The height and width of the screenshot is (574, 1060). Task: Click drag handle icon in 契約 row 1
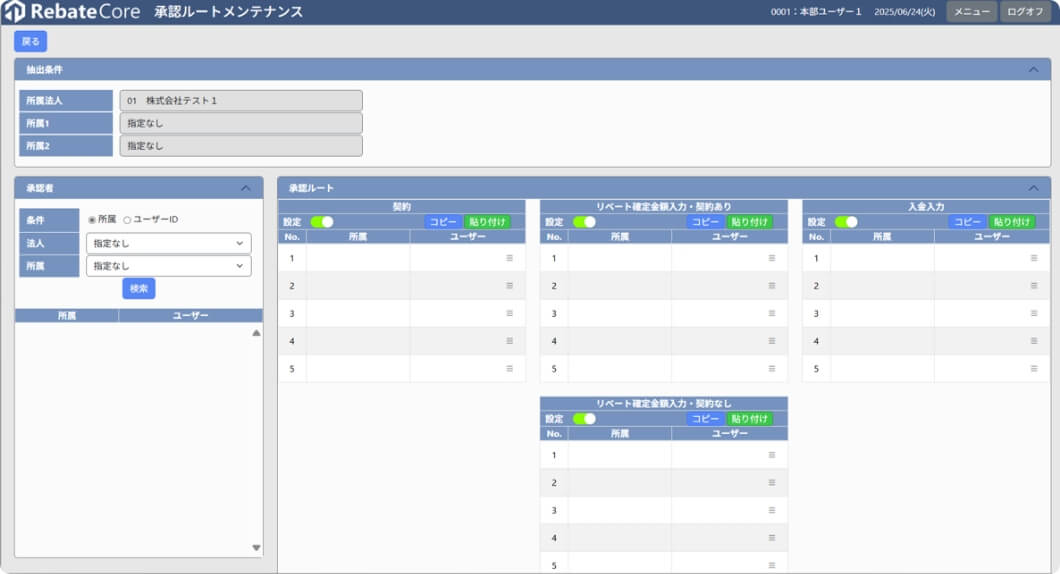coord(509,258)
